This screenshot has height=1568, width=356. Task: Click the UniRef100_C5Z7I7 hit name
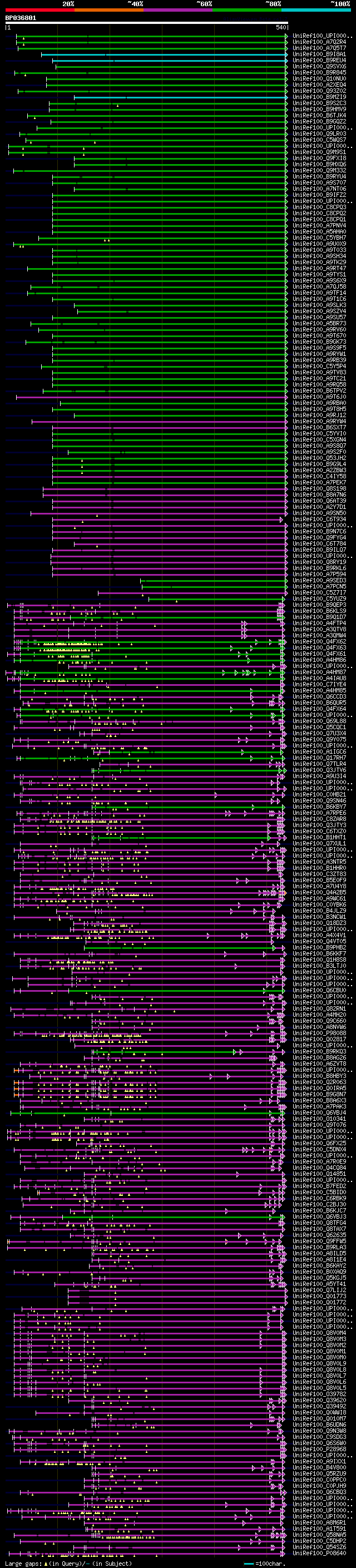(319, 592)
